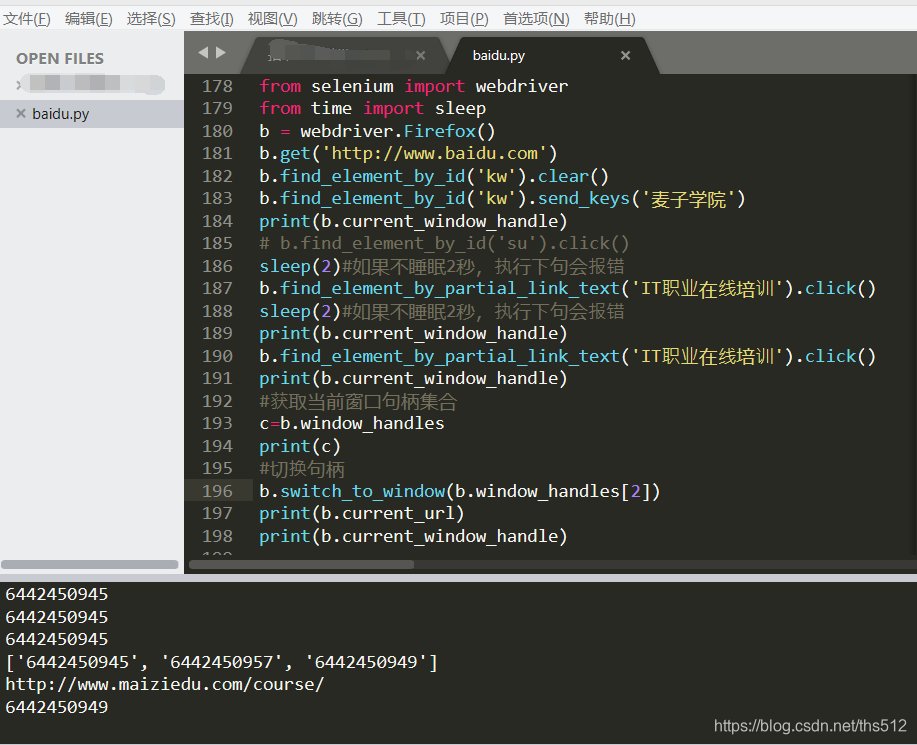Image resolution: width=917 pixels, height=745 pixels.
Task: Click the b.get baidu URL line
Action: [408, 154]
